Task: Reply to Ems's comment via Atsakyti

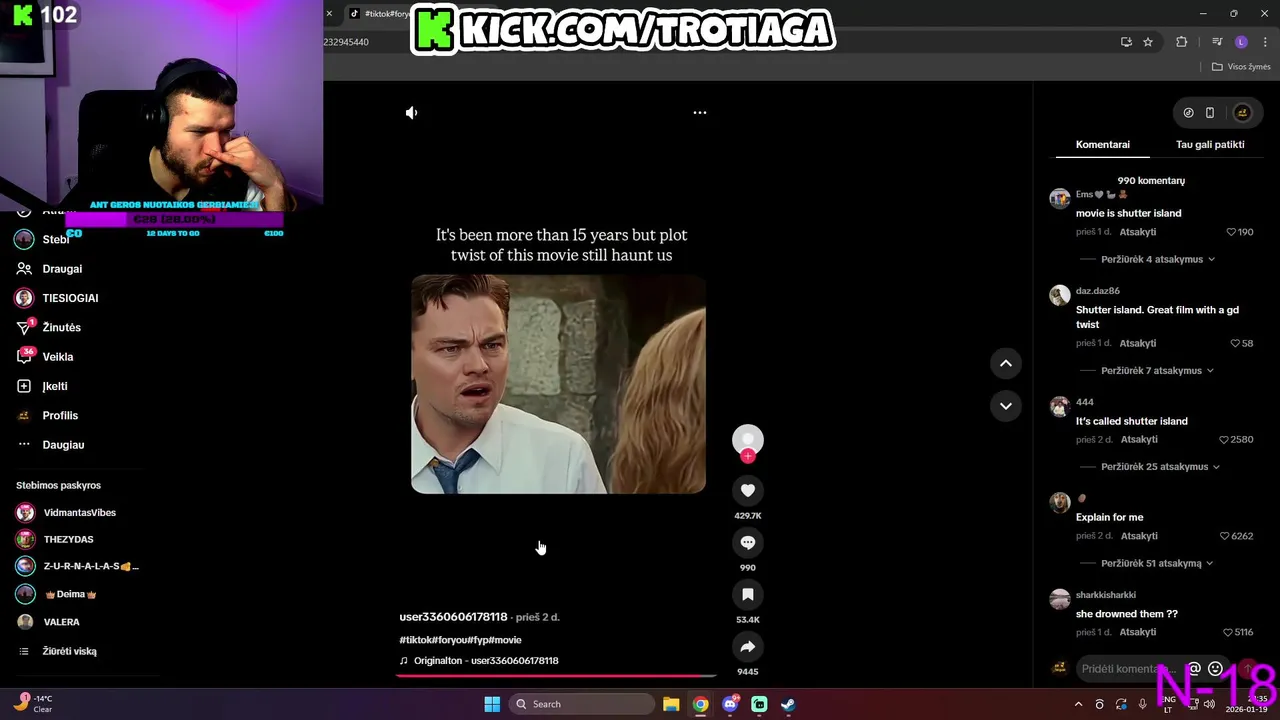Action: [x=1138, y=232]
